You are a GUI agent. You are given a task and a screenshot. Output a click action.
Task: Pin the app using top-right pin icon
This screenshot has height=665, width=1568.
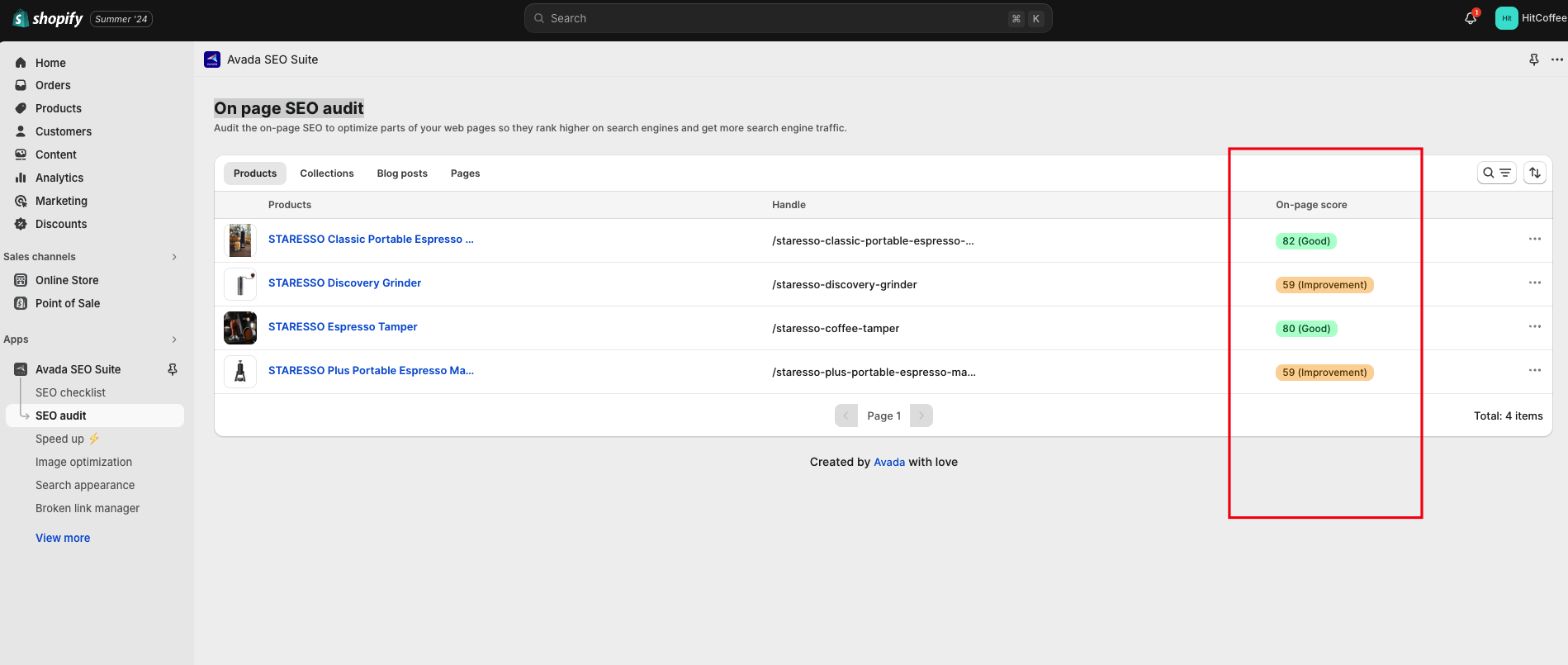pyautogui.click(x=1533, y=59)
